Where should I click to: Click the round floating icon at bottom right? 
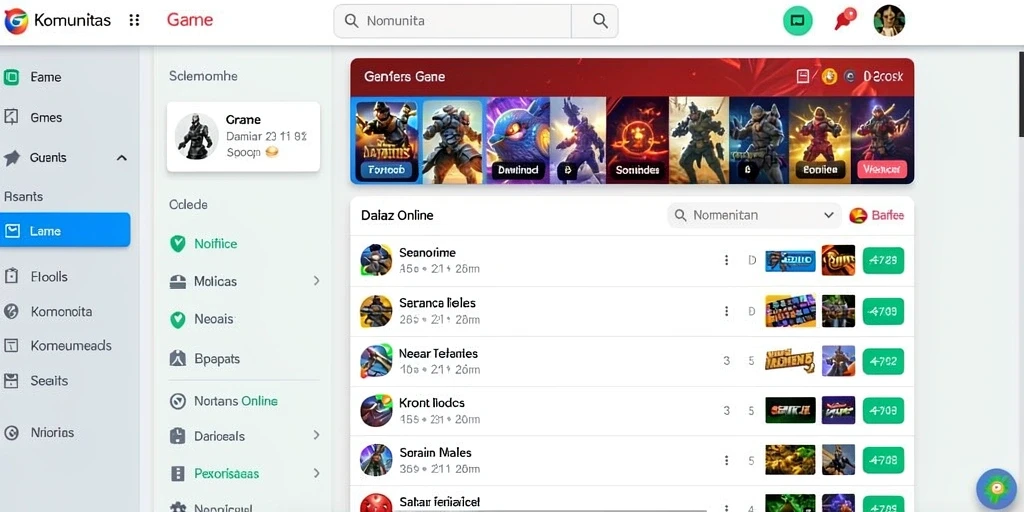point(995,488)
